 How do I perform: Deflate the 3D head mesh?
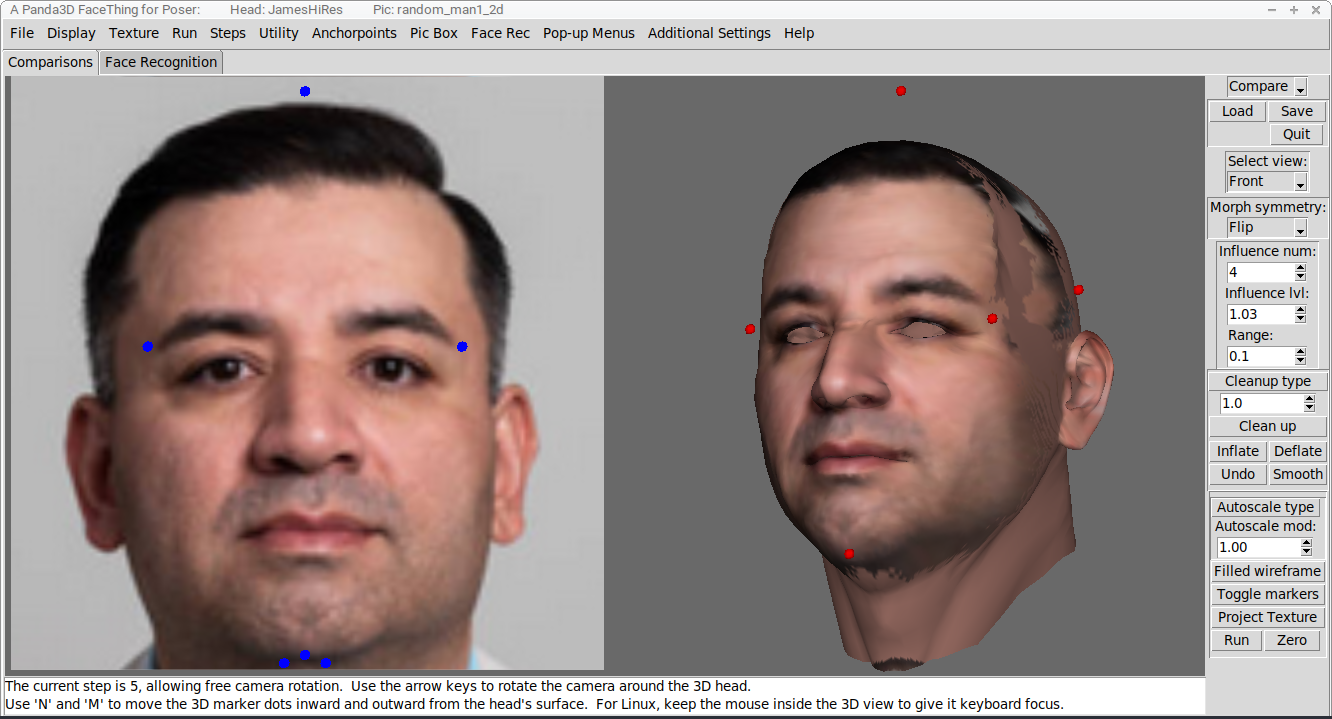(x=1298, y=451)
